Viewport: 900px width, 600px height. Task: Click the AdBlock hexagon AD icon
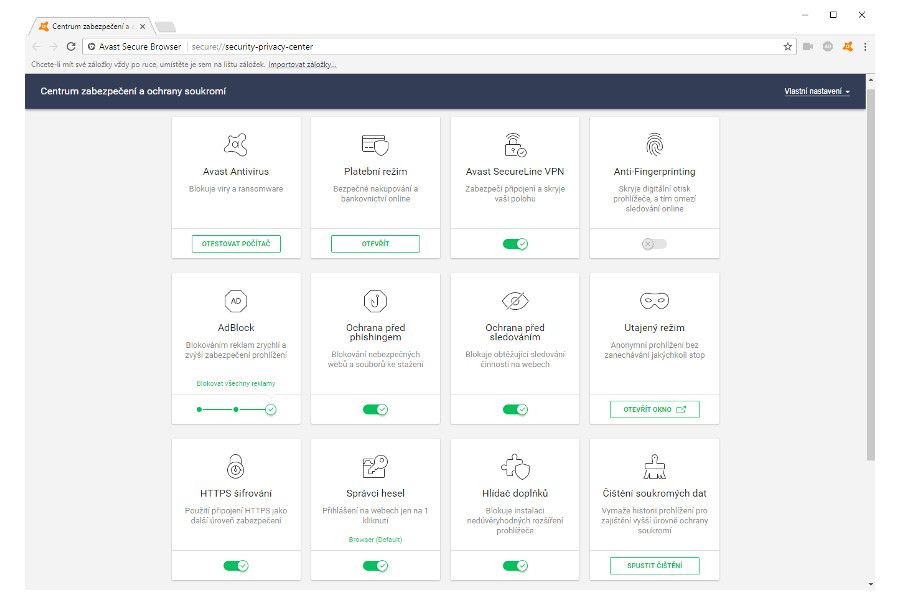236,300
